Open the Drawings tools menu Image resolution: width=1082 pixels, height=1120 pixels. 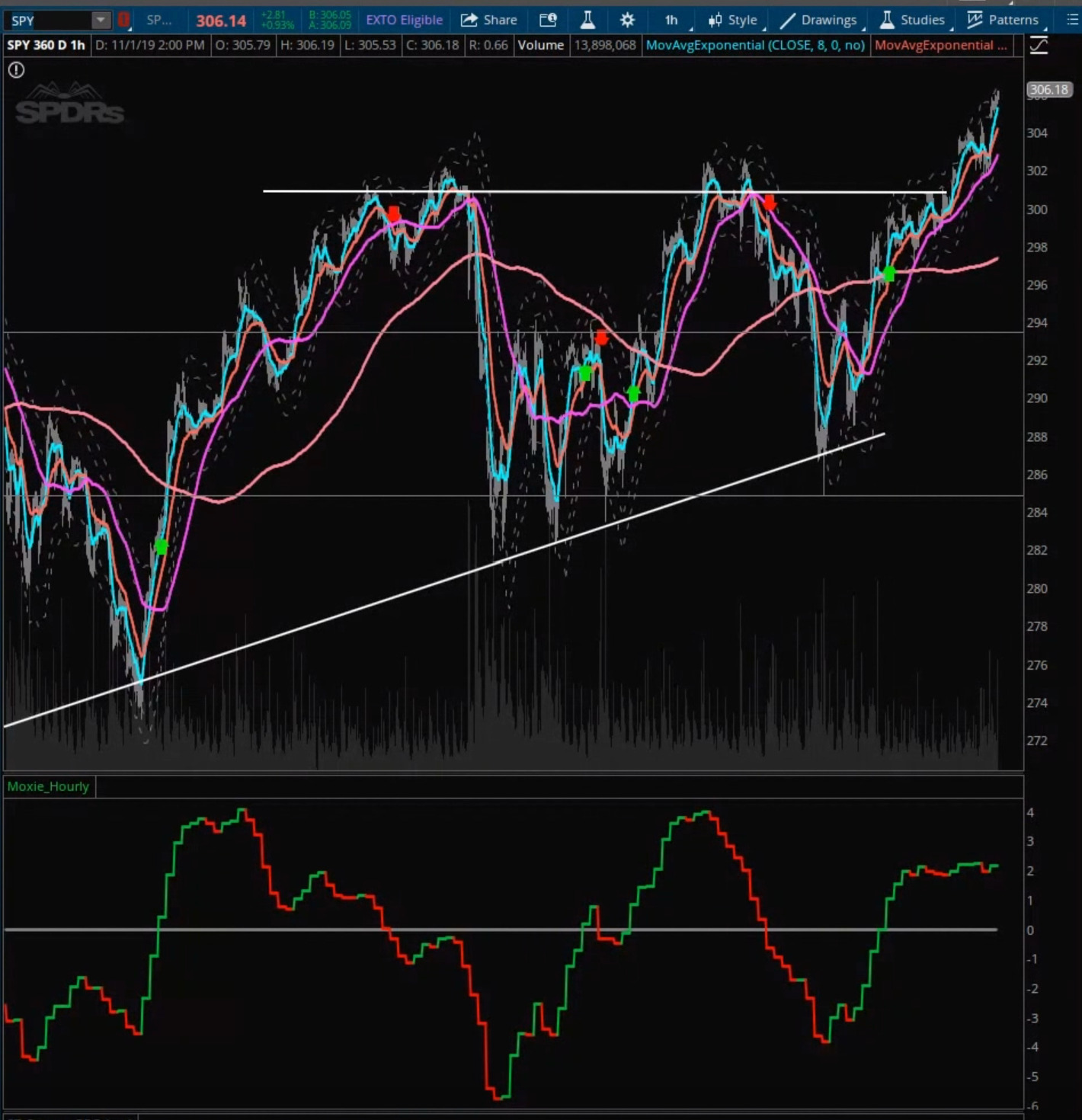818,21
